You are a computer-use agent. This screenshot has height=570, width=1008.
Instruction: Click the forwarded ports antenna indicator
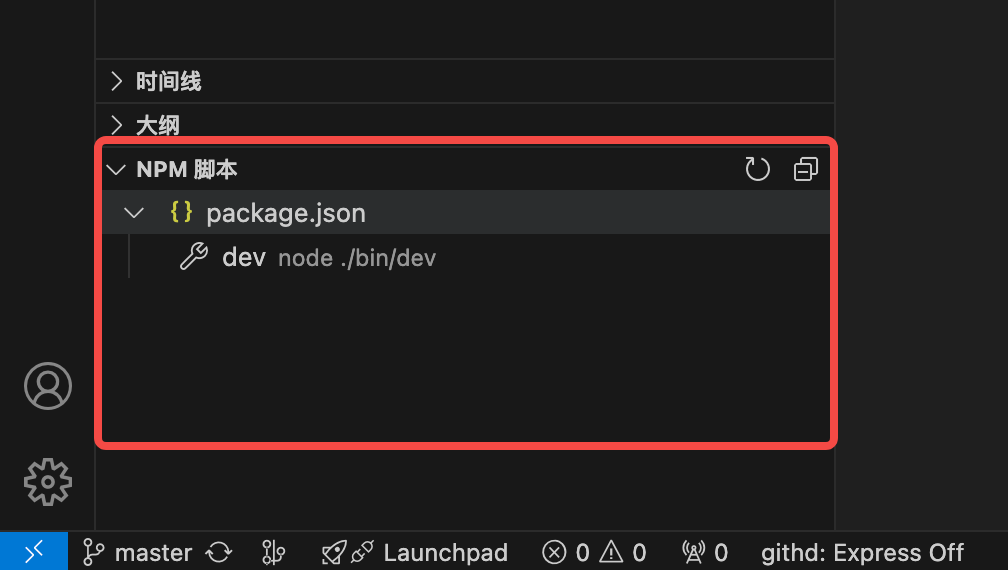pyautogui.click(x=704, y=552)
